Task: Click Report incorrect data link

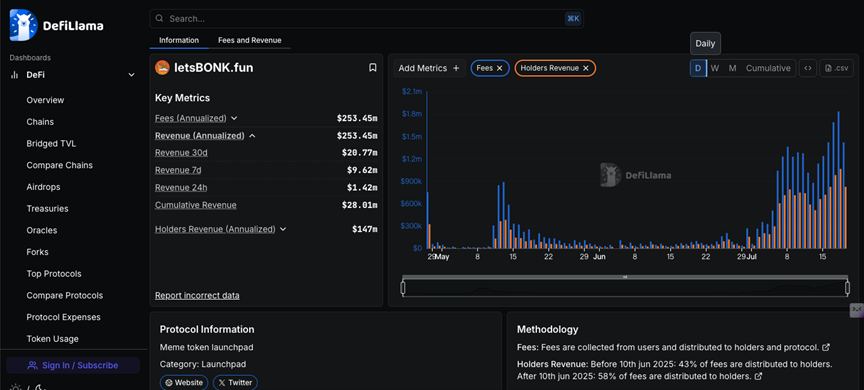Action: coord(197,295)
